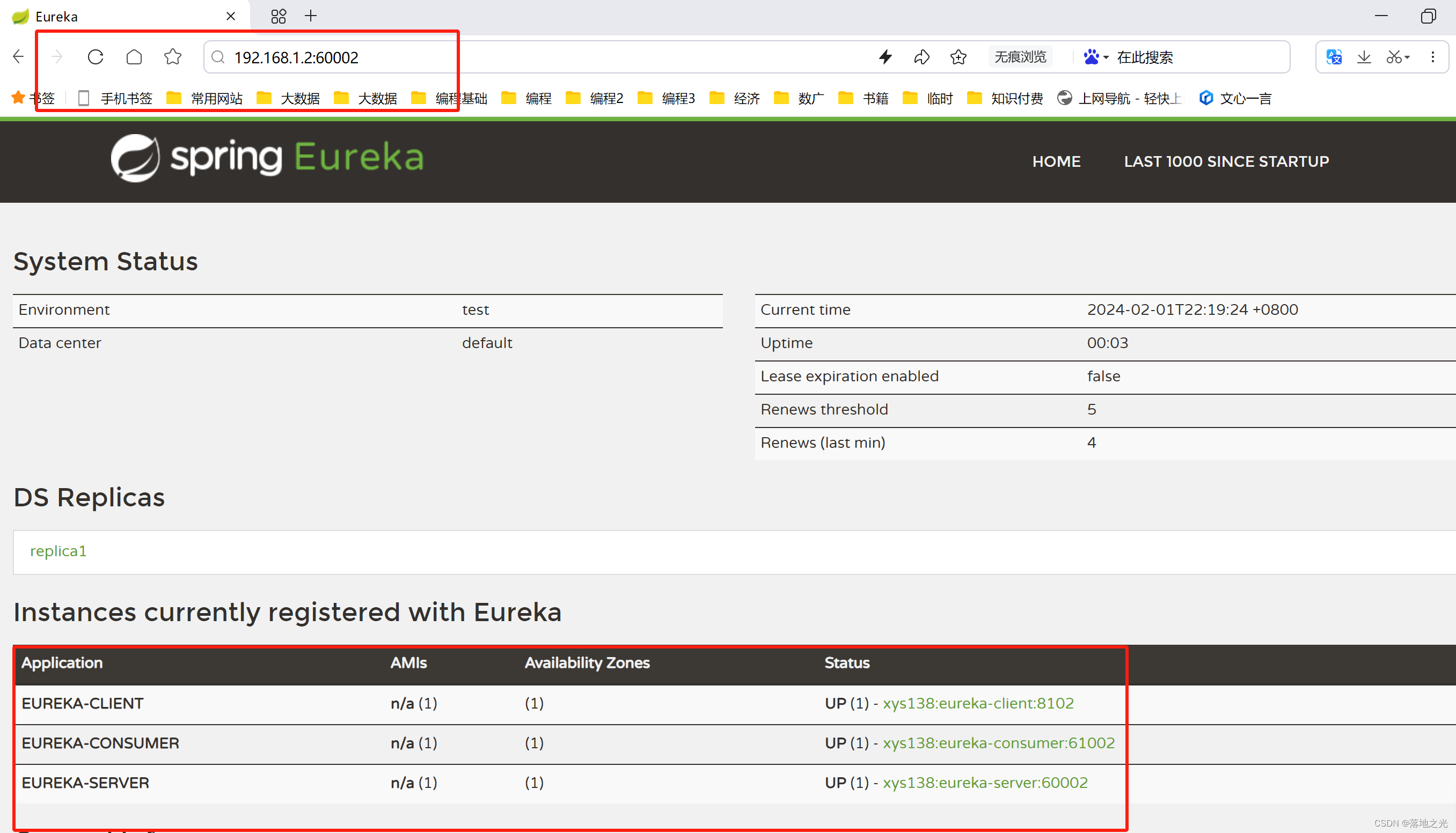Screen dimensions: 1456x833
Task: Open the 编程3 bookmark folder
Action: 665,98
